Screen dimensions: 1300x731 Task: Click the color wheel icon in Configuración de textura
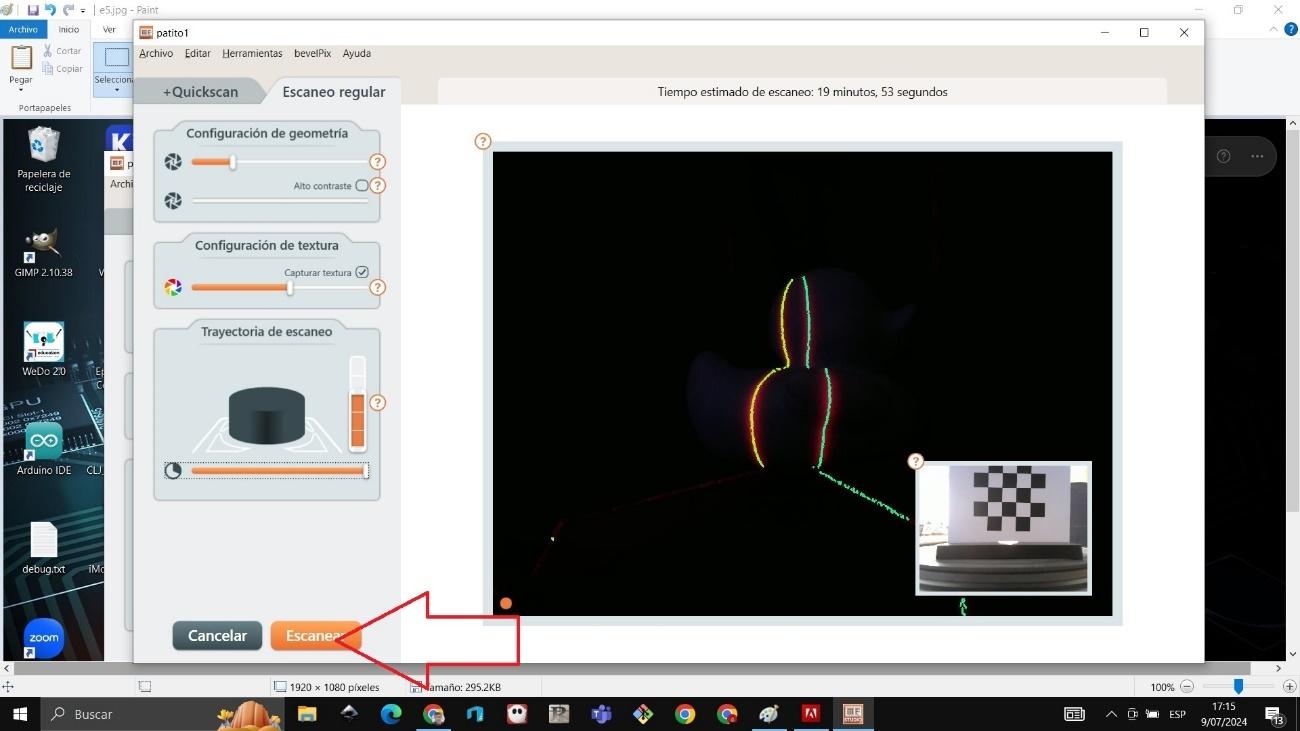(173, 288)
